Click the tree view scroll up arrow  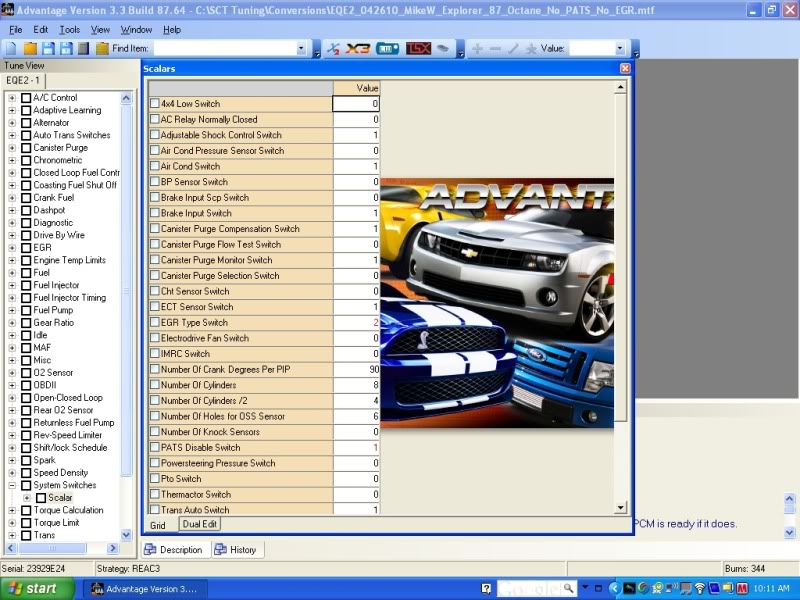click(126, 97)
